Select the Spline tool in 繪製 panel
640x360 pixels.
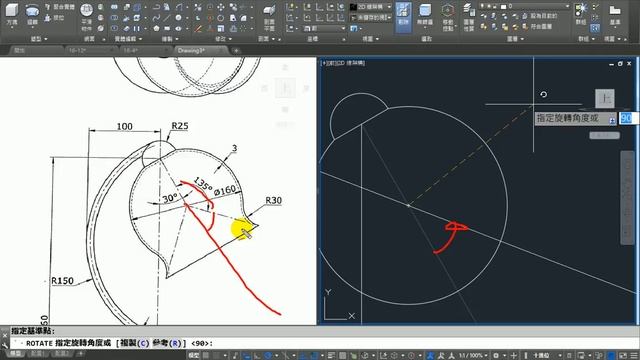(x=156, y=18)
